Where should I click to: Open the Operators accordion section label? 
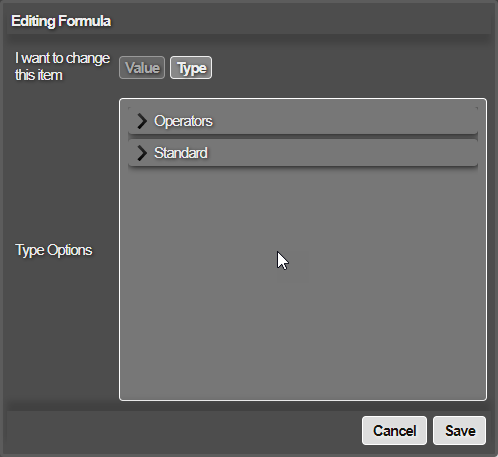[x=303, y=121]
